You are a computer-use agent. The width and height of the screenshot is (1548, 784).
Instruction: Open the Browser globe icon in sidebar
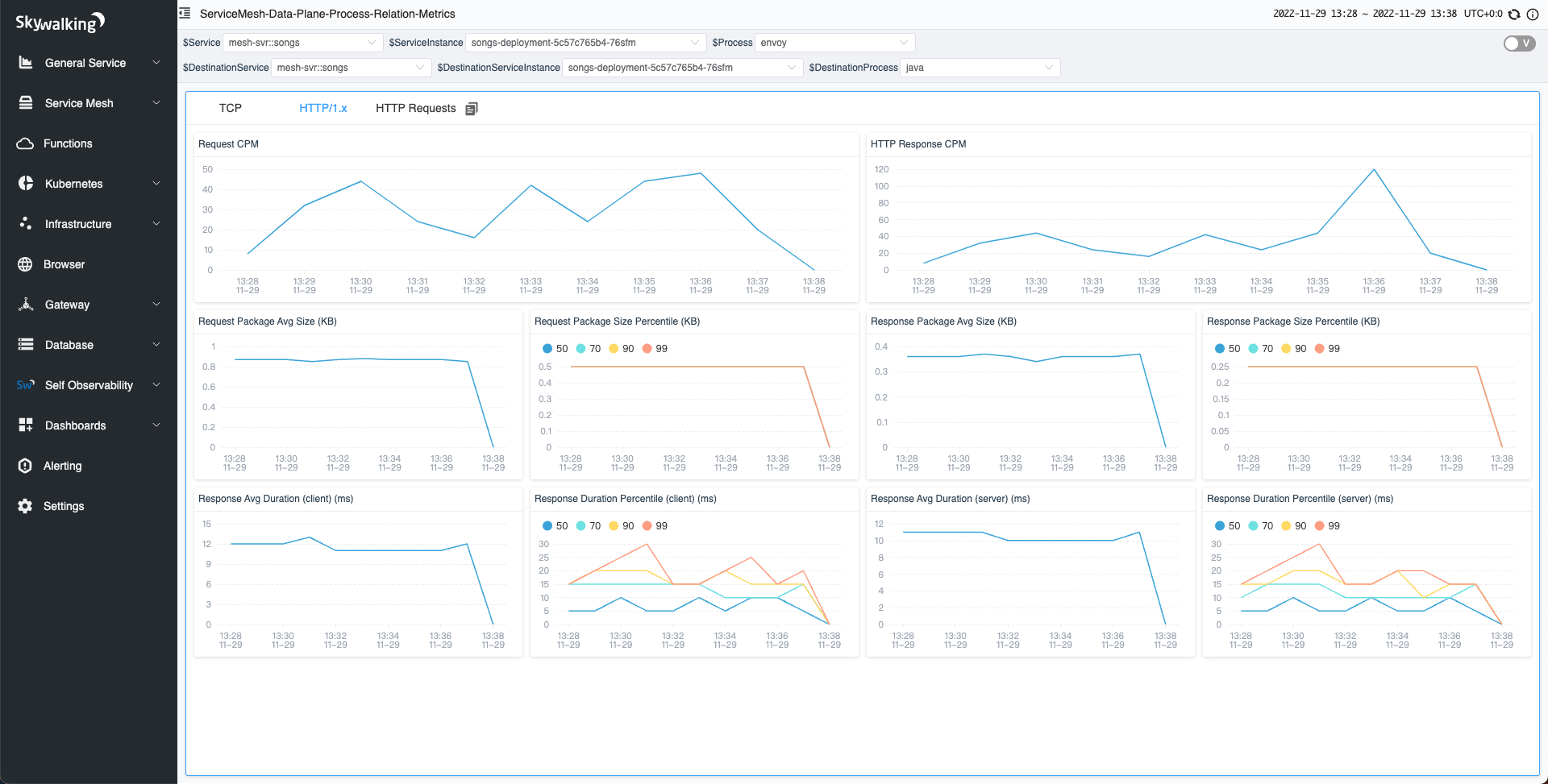click(25, 264)
